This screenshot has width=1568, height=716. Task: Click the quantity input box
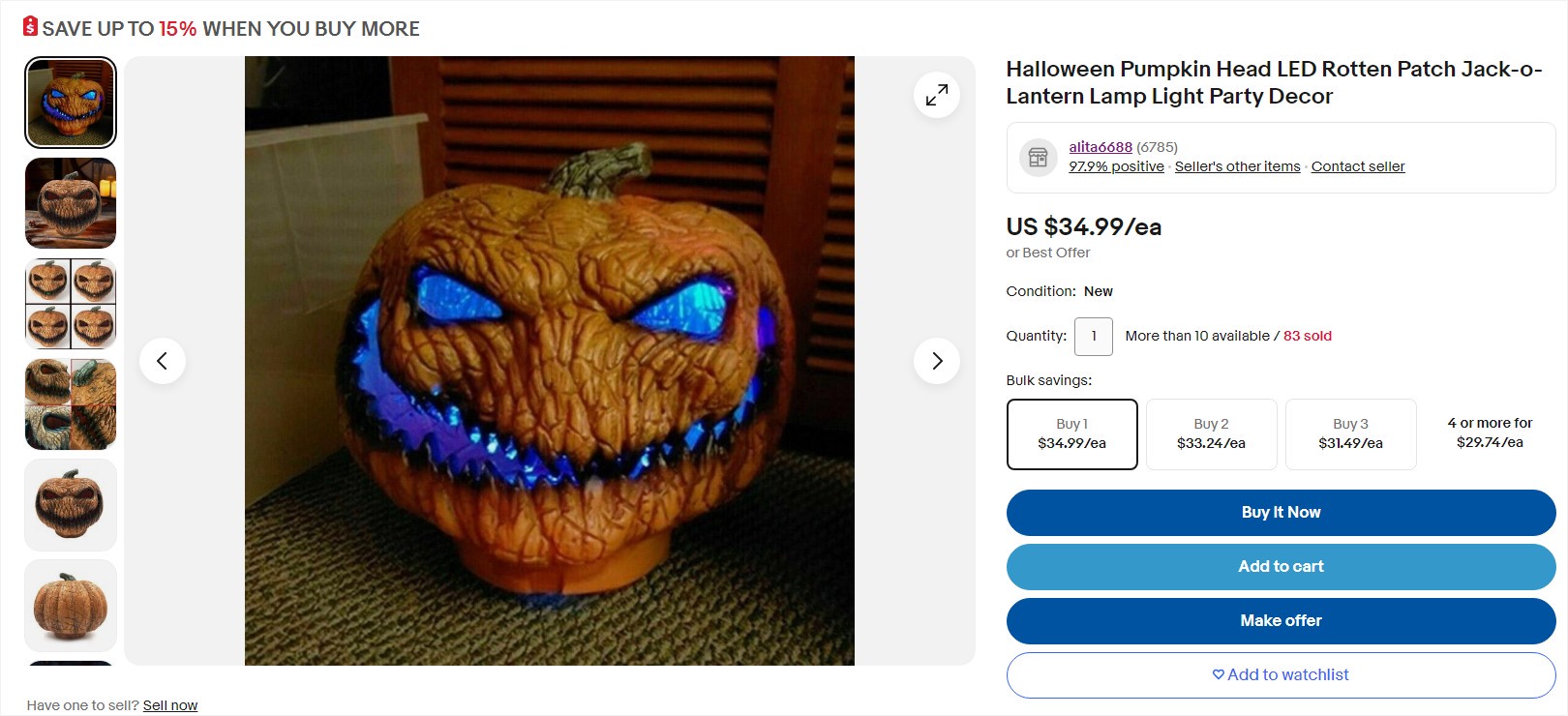(1094, 337)
